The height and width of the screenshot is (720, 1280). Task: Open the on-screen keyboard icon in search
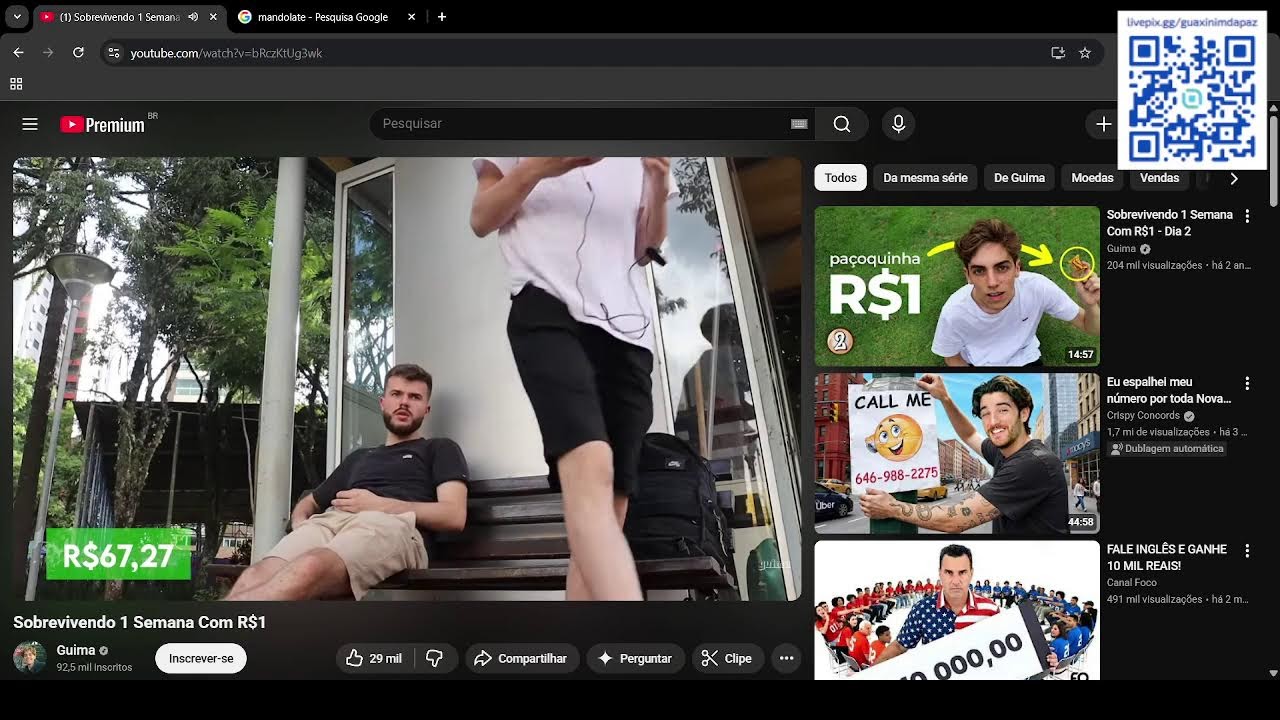click(x=799, y=124)
